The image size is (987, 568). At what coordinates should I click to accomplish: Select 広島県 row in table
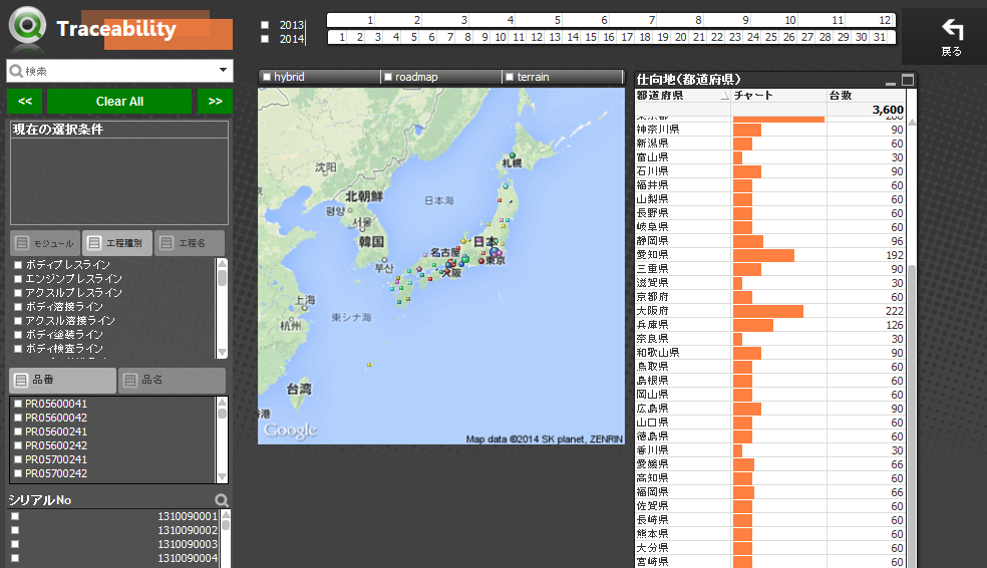(x=770, y=408)
